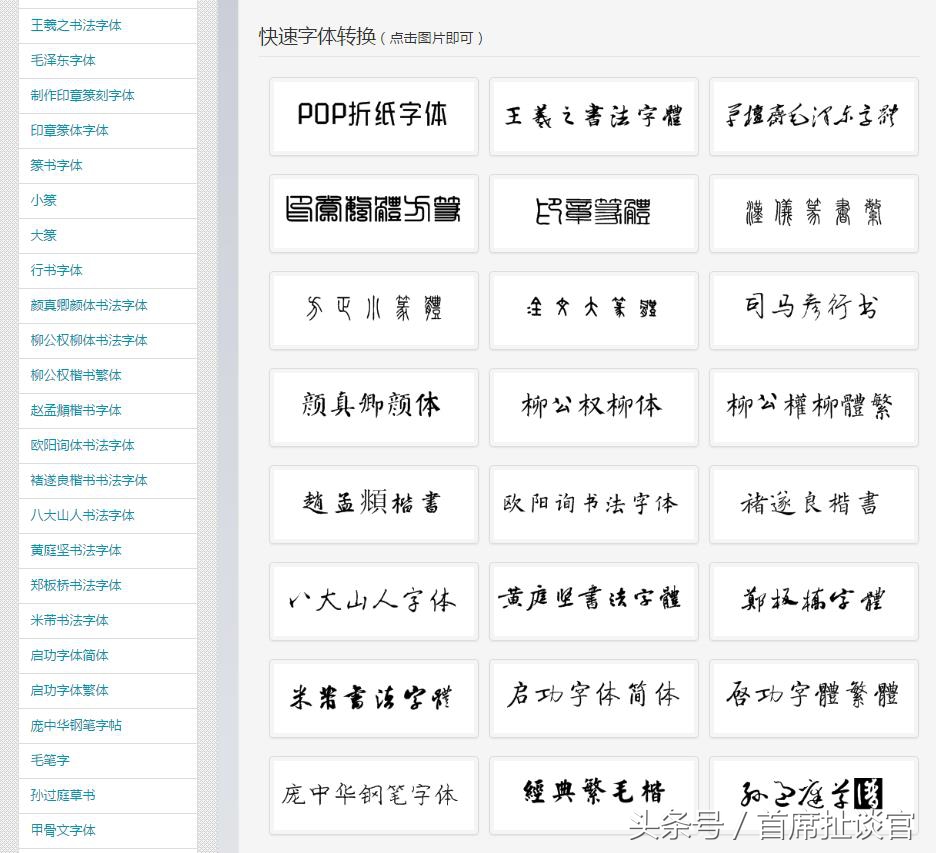This screenshot has width=936, height=853.
Task: Click the 庞中华钢笔字体 sample image
Action: [373, 795]
